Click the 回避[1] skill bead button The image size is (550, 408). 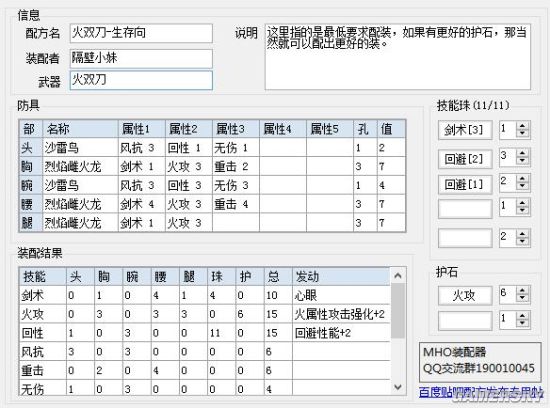pyautogui.click(x=465, y=184)
